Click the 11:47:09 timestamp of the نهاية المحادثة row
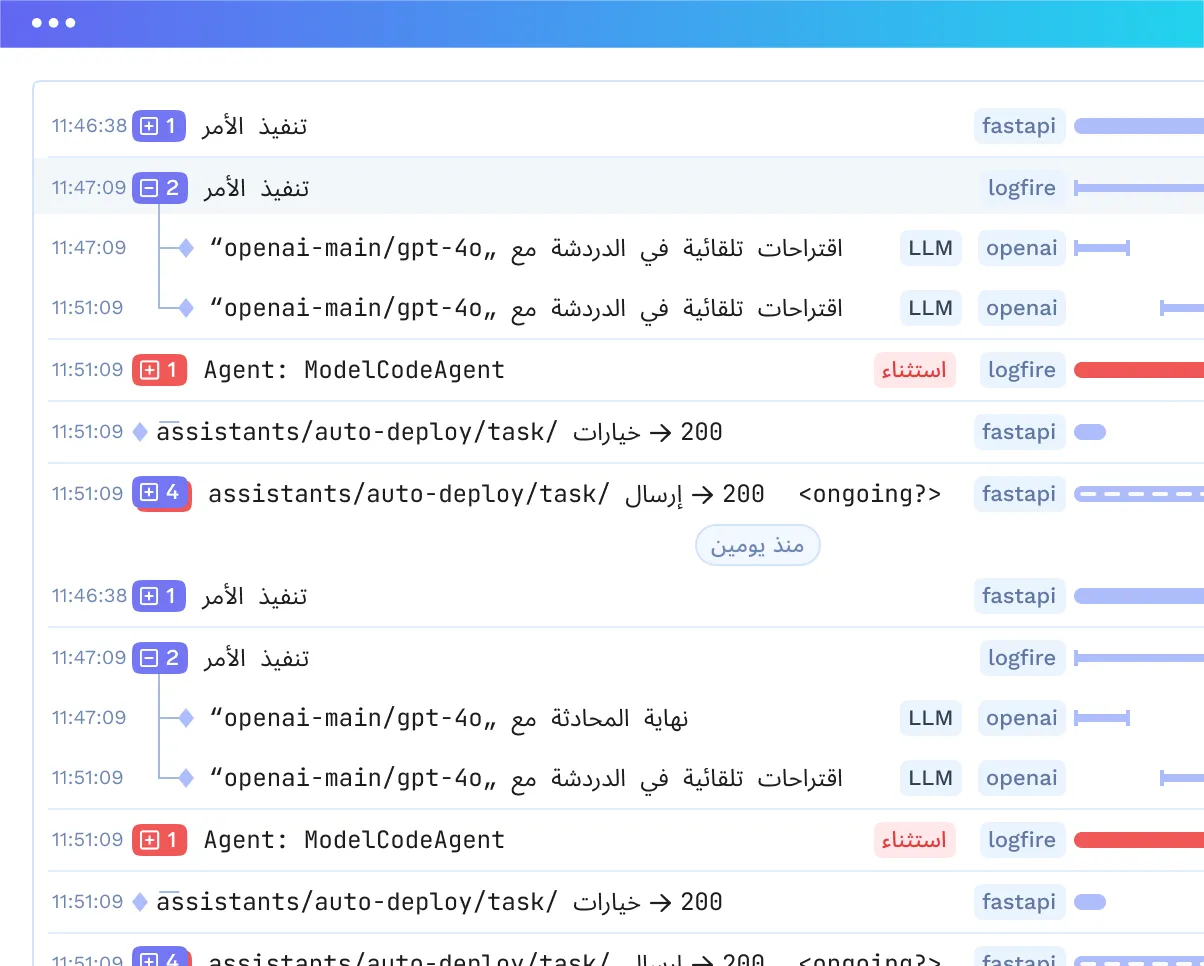Viewport: 1204px width, 966px height. tap(89, 718)
